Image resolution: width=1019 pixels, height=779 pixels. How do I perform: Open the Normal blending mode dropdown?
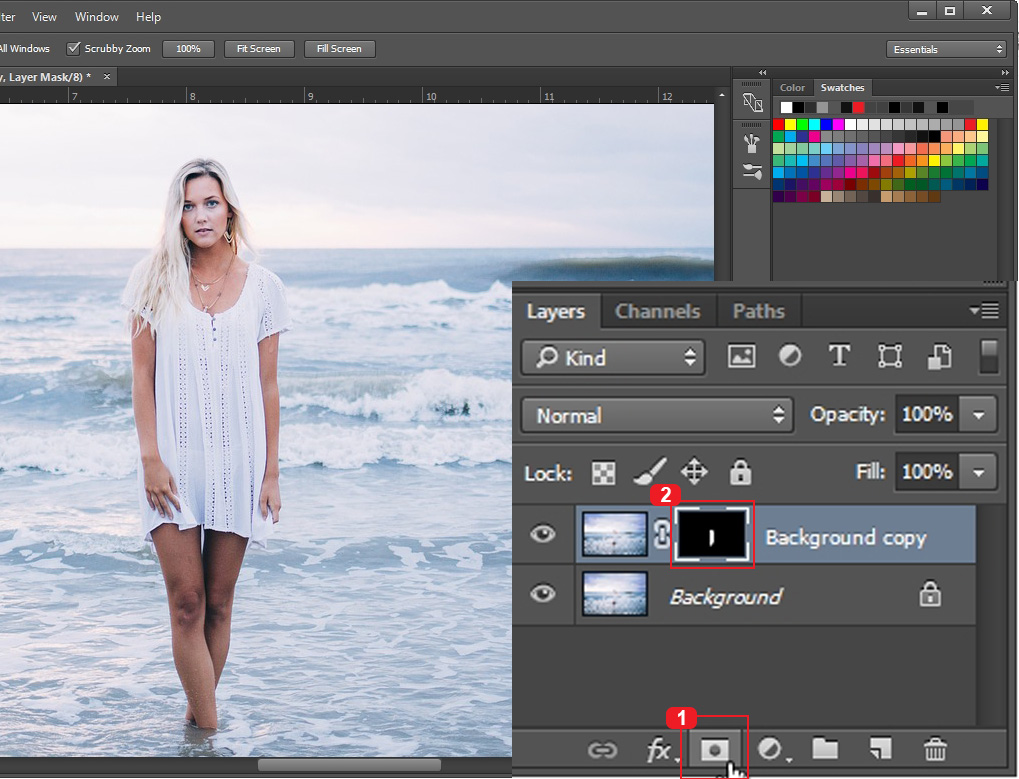[657, 415]
